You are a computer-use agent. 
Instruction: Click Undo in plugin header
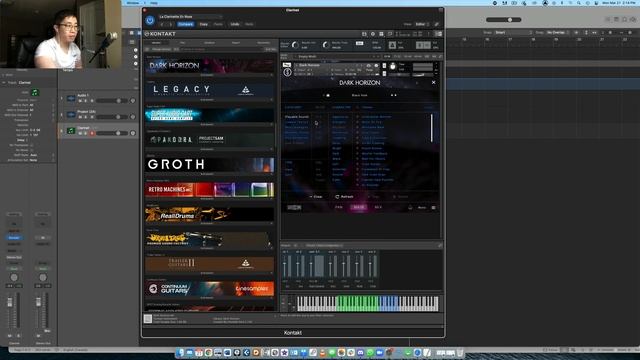click(x=235, y=24)
